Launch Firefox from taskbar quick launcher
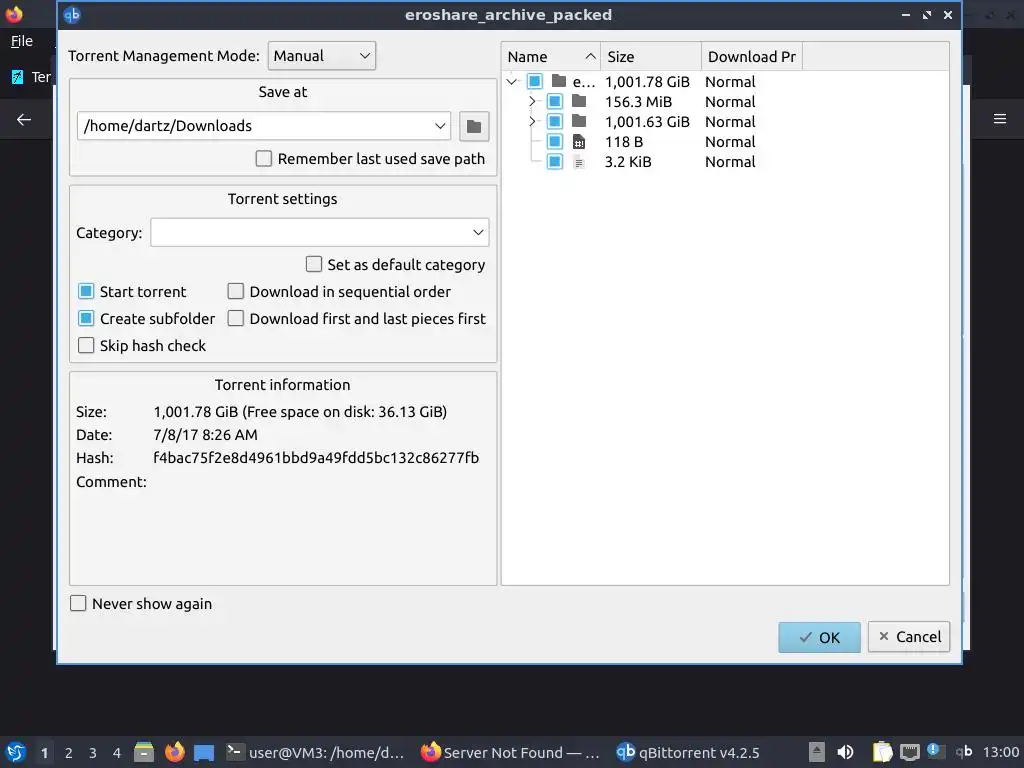Viewport: 1024px width, 768px height. point(174,752)
